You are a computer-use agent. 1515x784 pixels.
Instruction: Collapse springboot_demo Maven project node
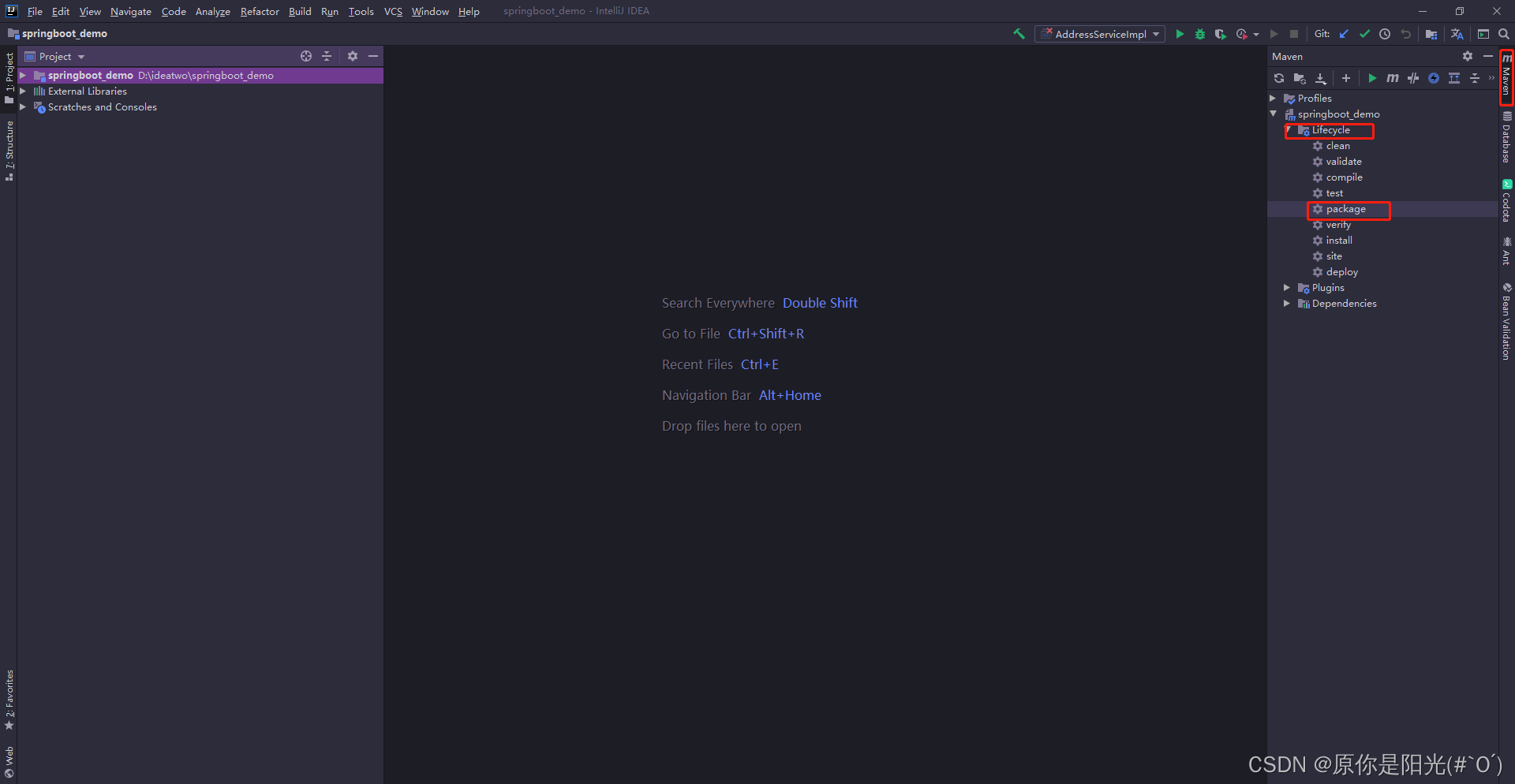tap(1273, 114)
